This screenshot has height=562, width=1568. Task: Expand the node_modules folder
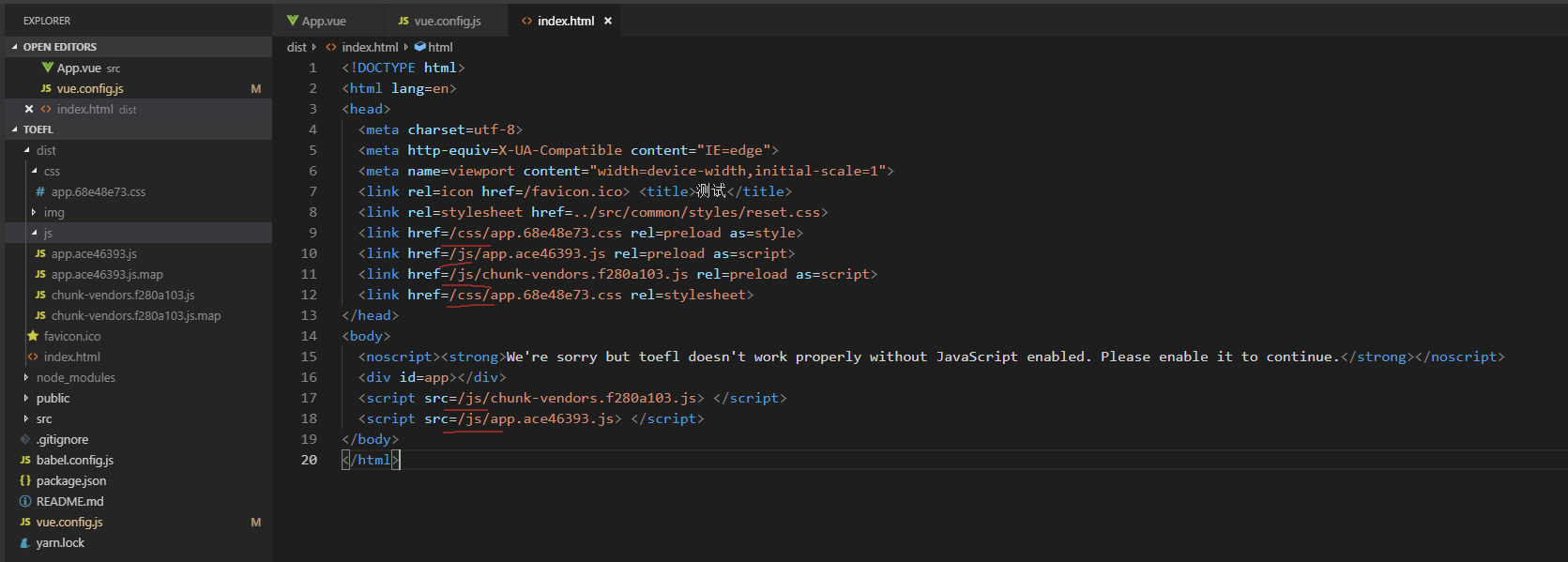tap(26, 377)
